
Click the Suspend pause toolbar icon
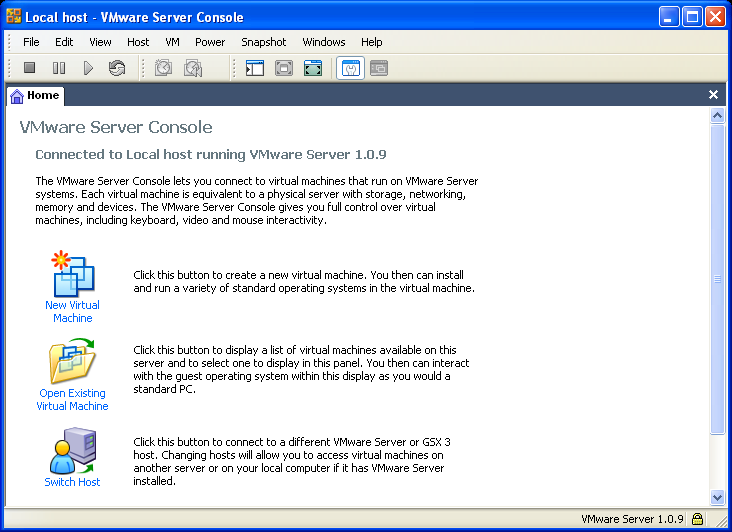(x=59, y=68)
